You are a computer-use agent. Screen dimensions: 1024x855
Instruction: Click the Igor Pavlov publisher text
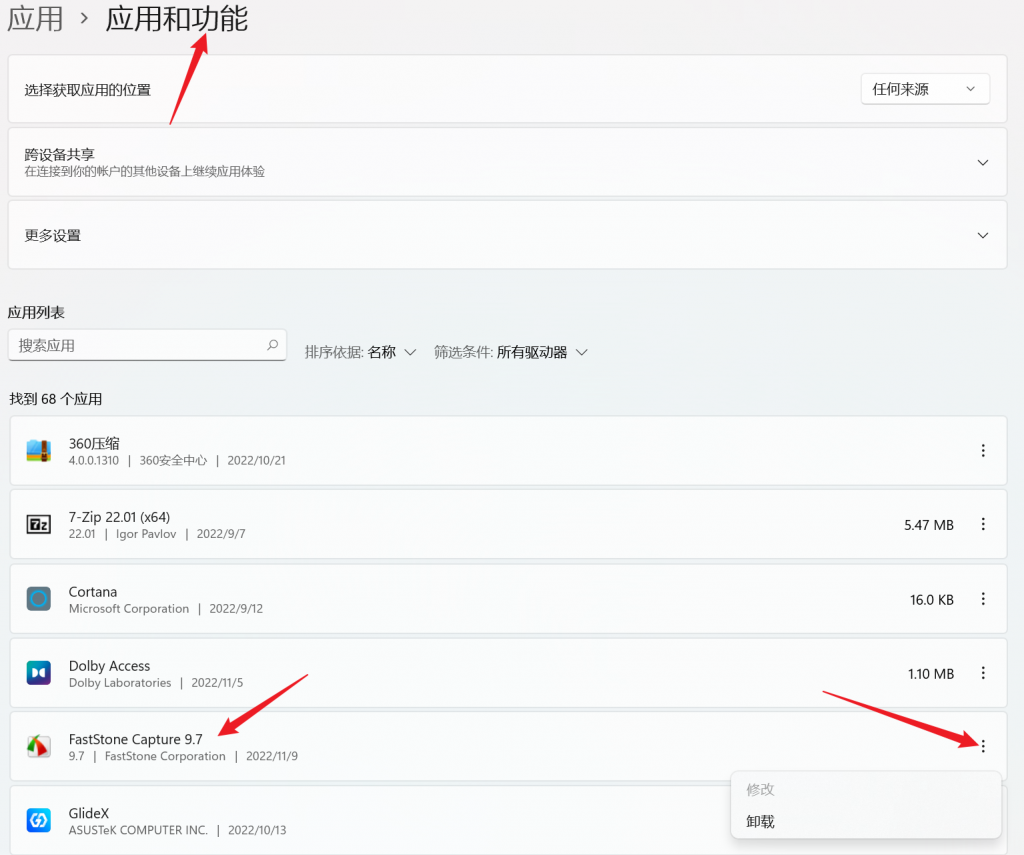pos(146,534)
